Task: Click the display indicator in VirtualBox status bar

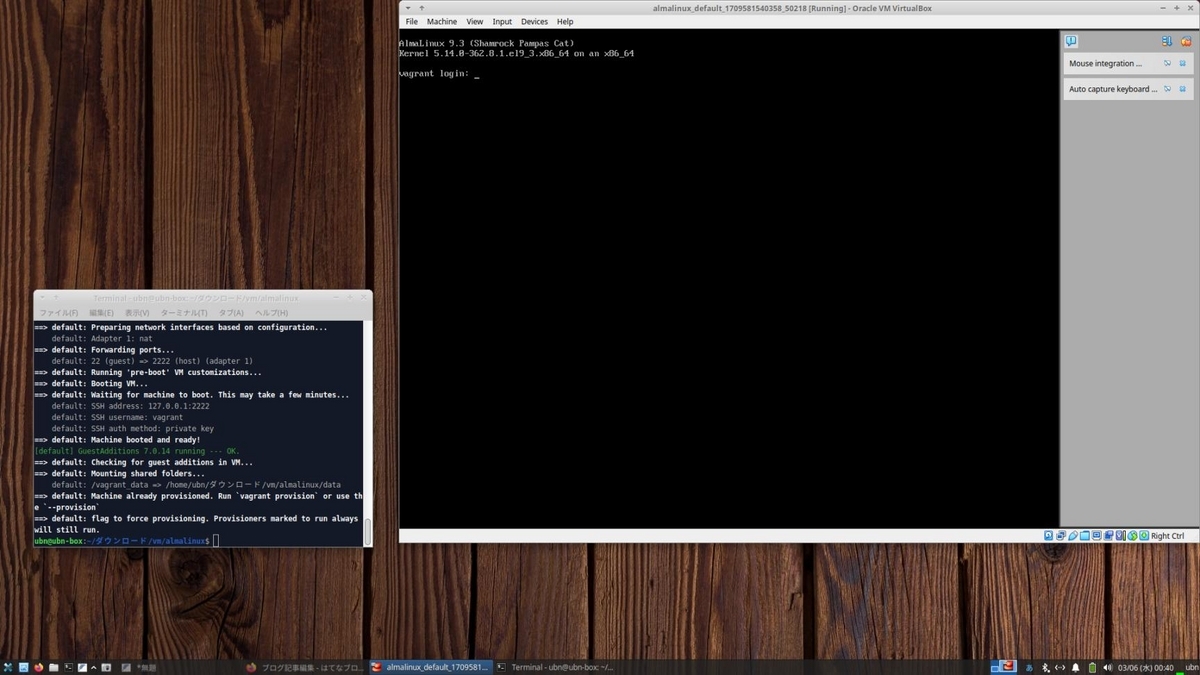Action: pos(1097,536)
